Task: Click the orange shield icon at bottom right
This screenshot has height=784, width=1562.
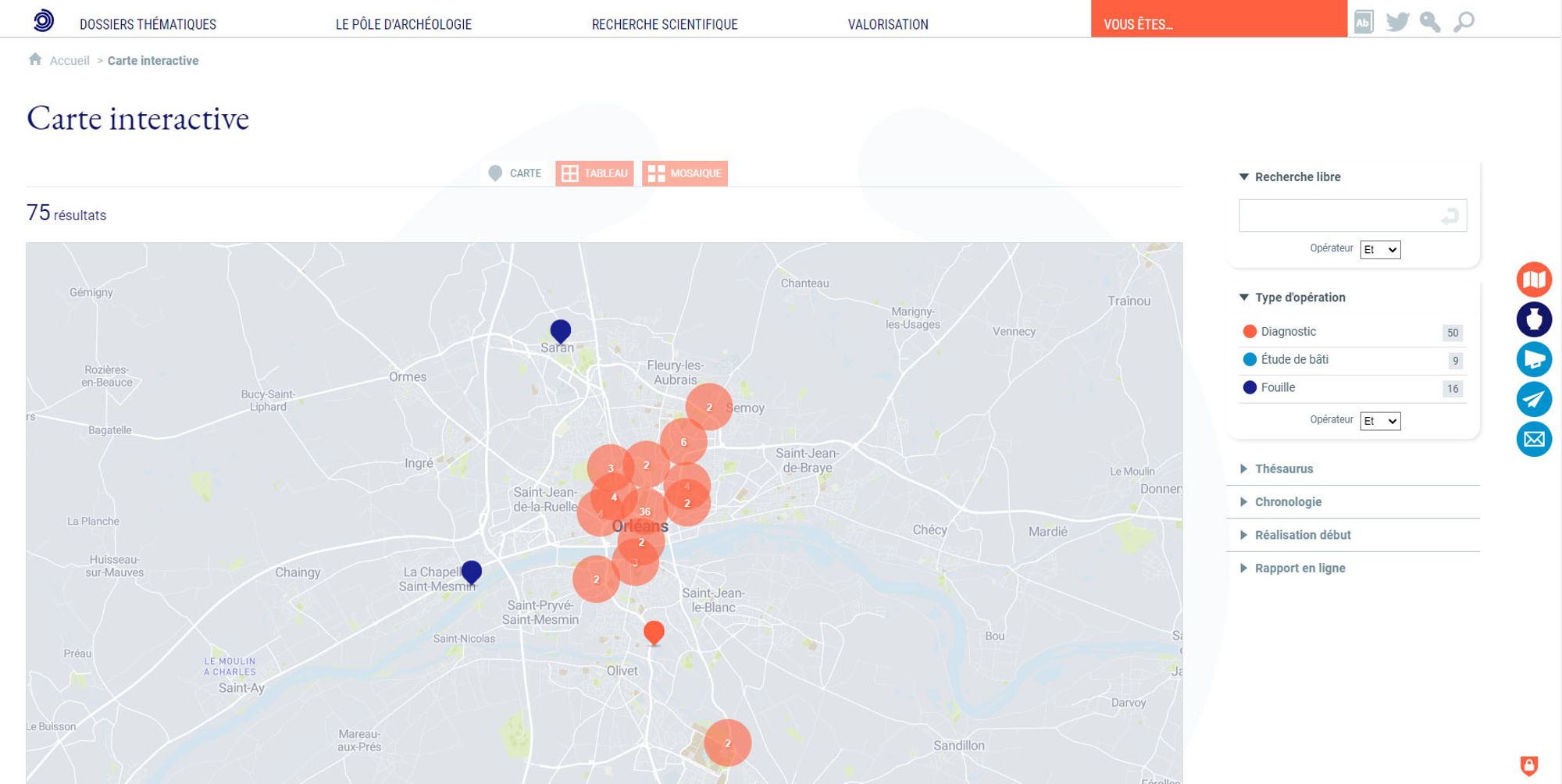Action: (1529, 765)
